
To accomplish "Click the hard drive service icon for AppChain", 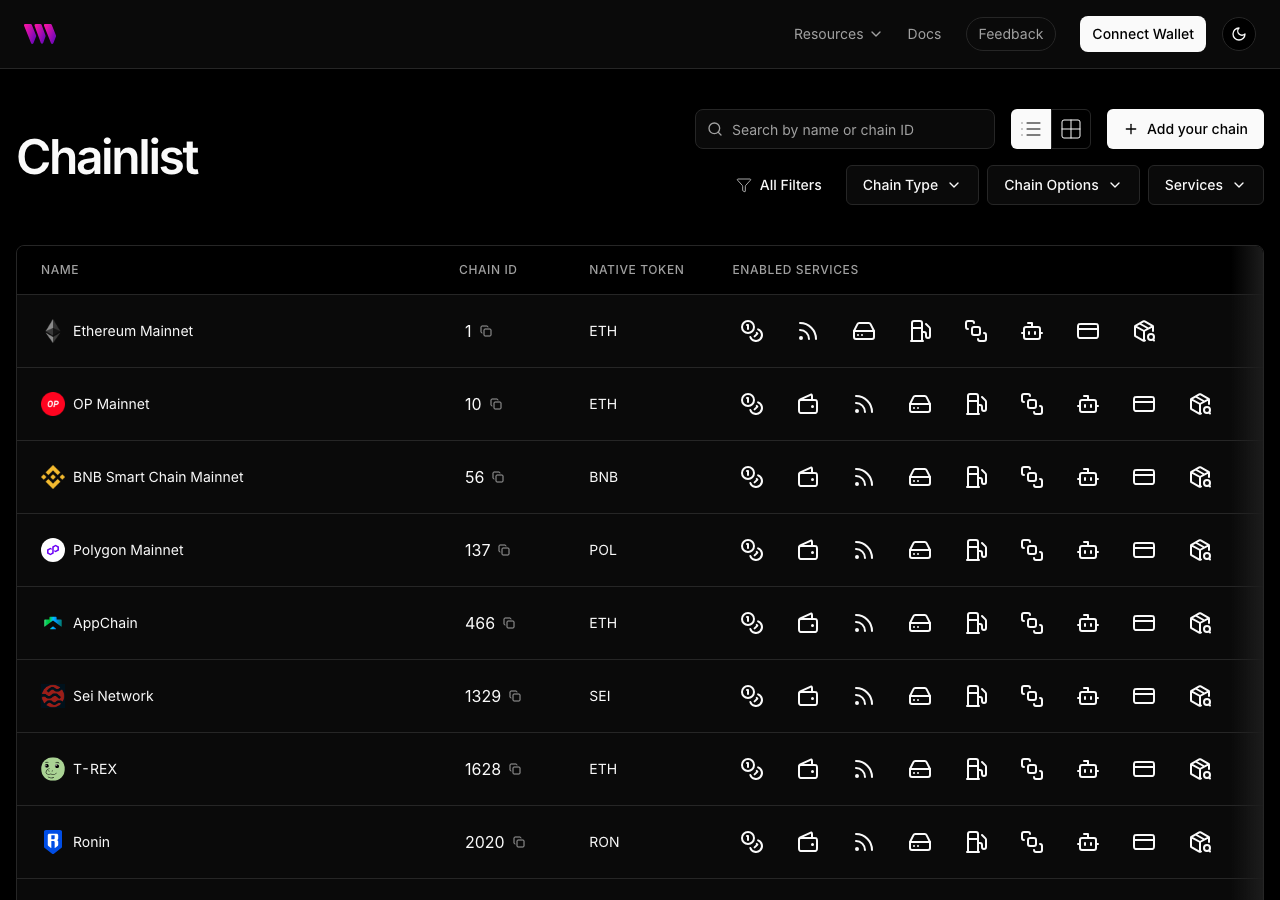I will (920, 623).
